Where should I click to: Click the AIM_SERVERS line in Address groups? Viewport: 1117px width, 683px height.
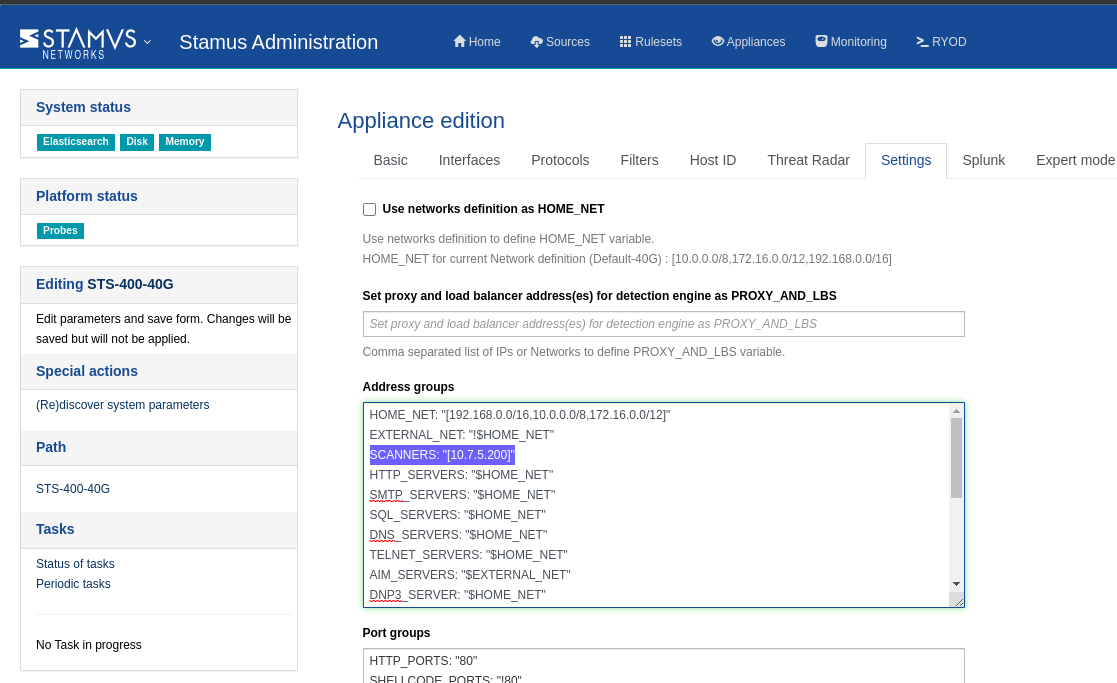[469, 574]
